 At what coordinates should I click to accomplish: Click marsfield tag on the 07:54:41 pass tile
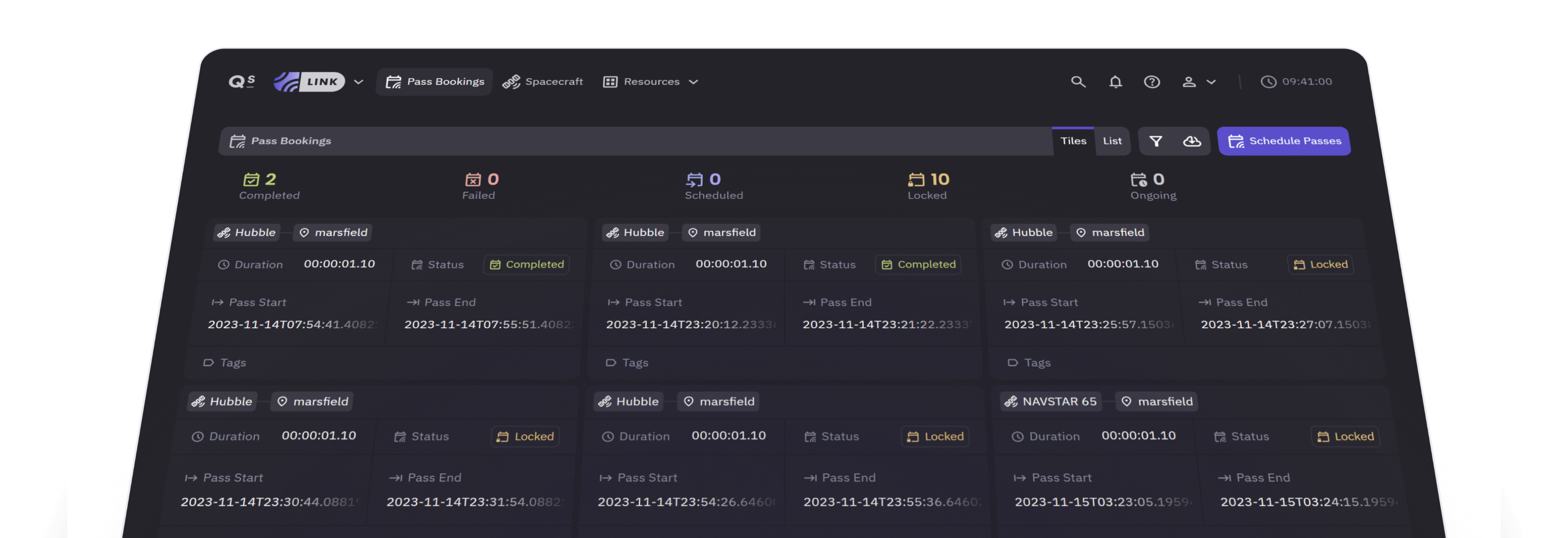point(333,233)
